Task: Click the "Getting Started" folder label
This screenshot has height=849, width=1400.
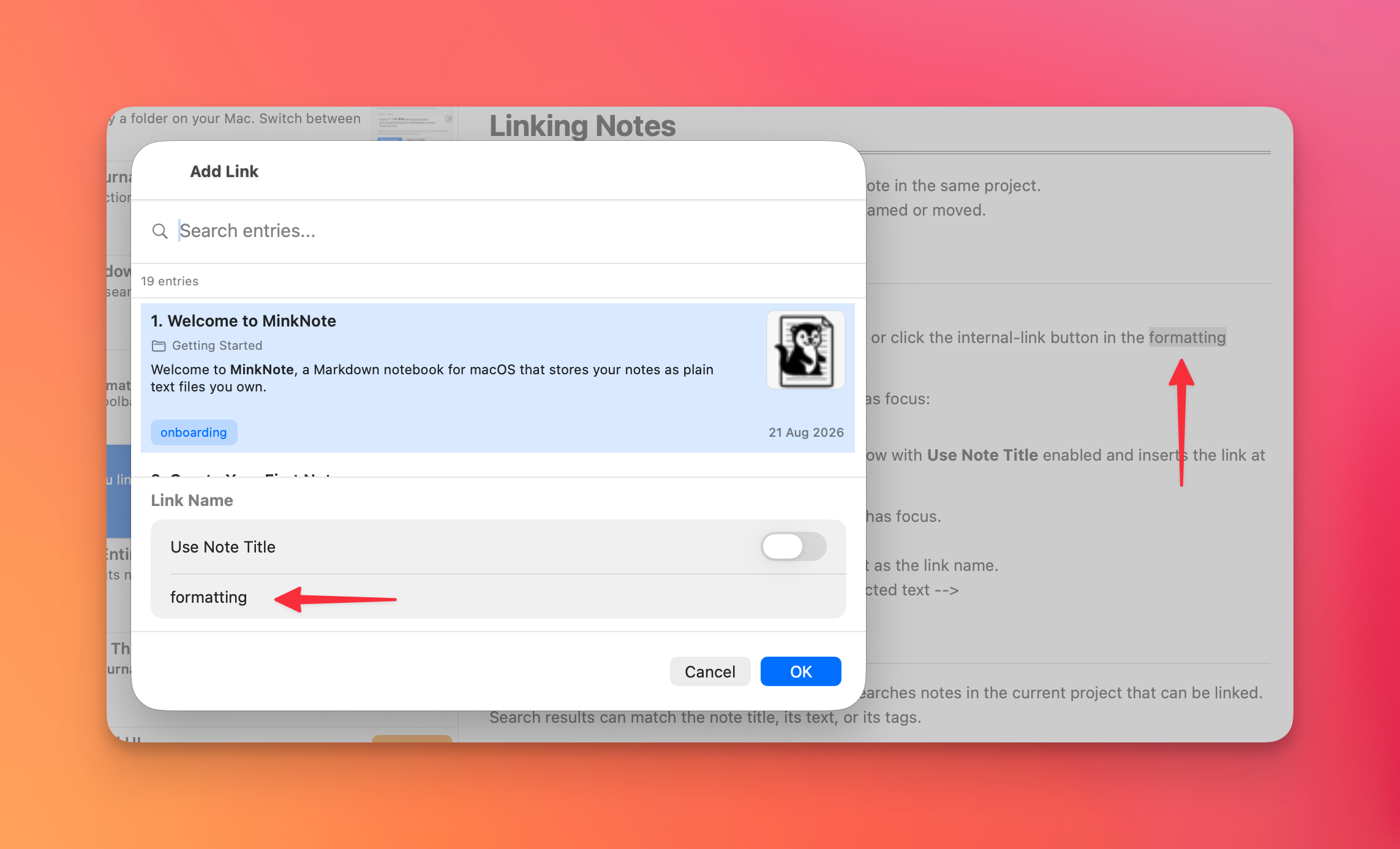Action: [x=217, y=345]
